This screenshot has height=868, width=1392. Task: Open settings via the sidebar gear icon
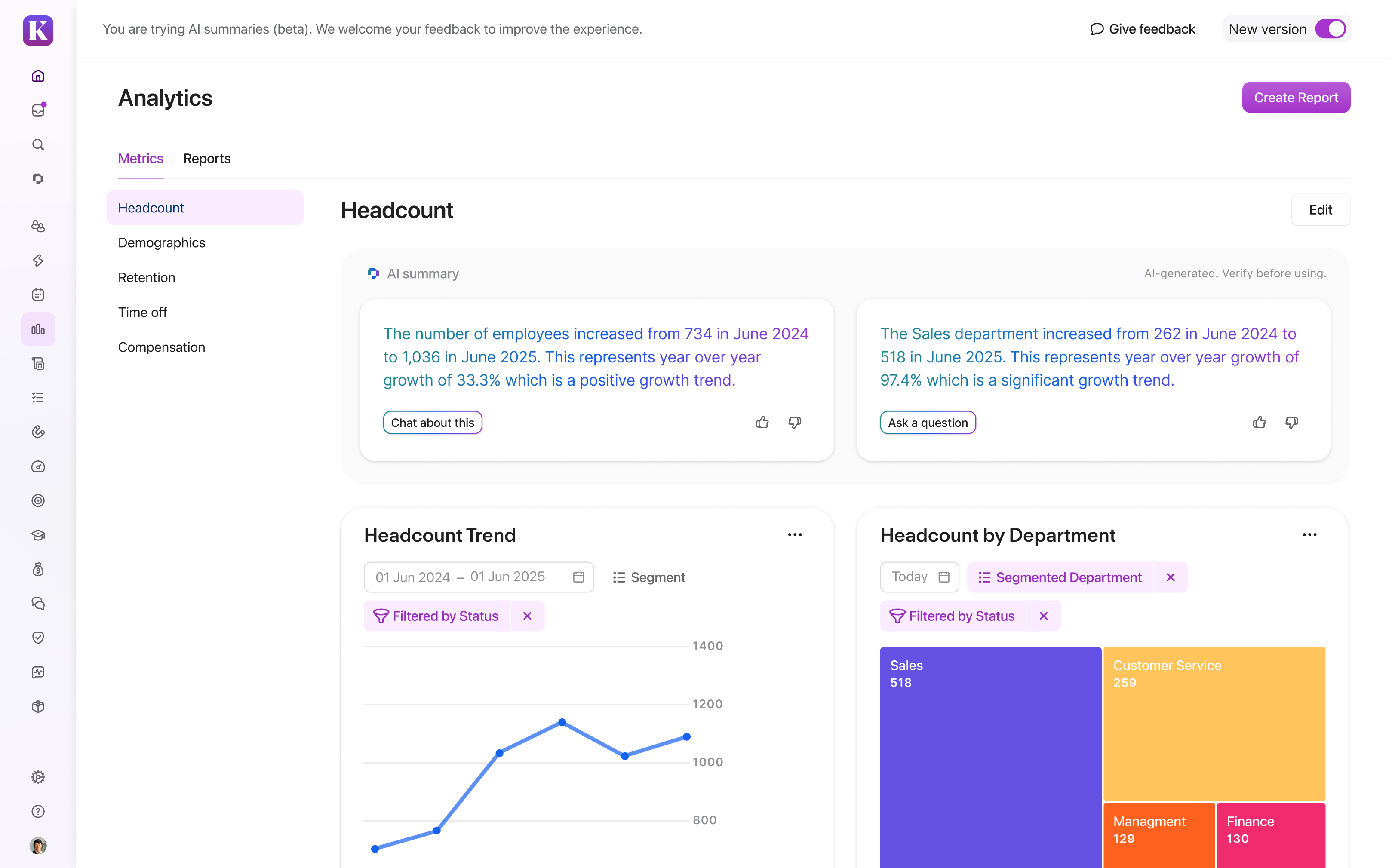click(x=38, y=777)
